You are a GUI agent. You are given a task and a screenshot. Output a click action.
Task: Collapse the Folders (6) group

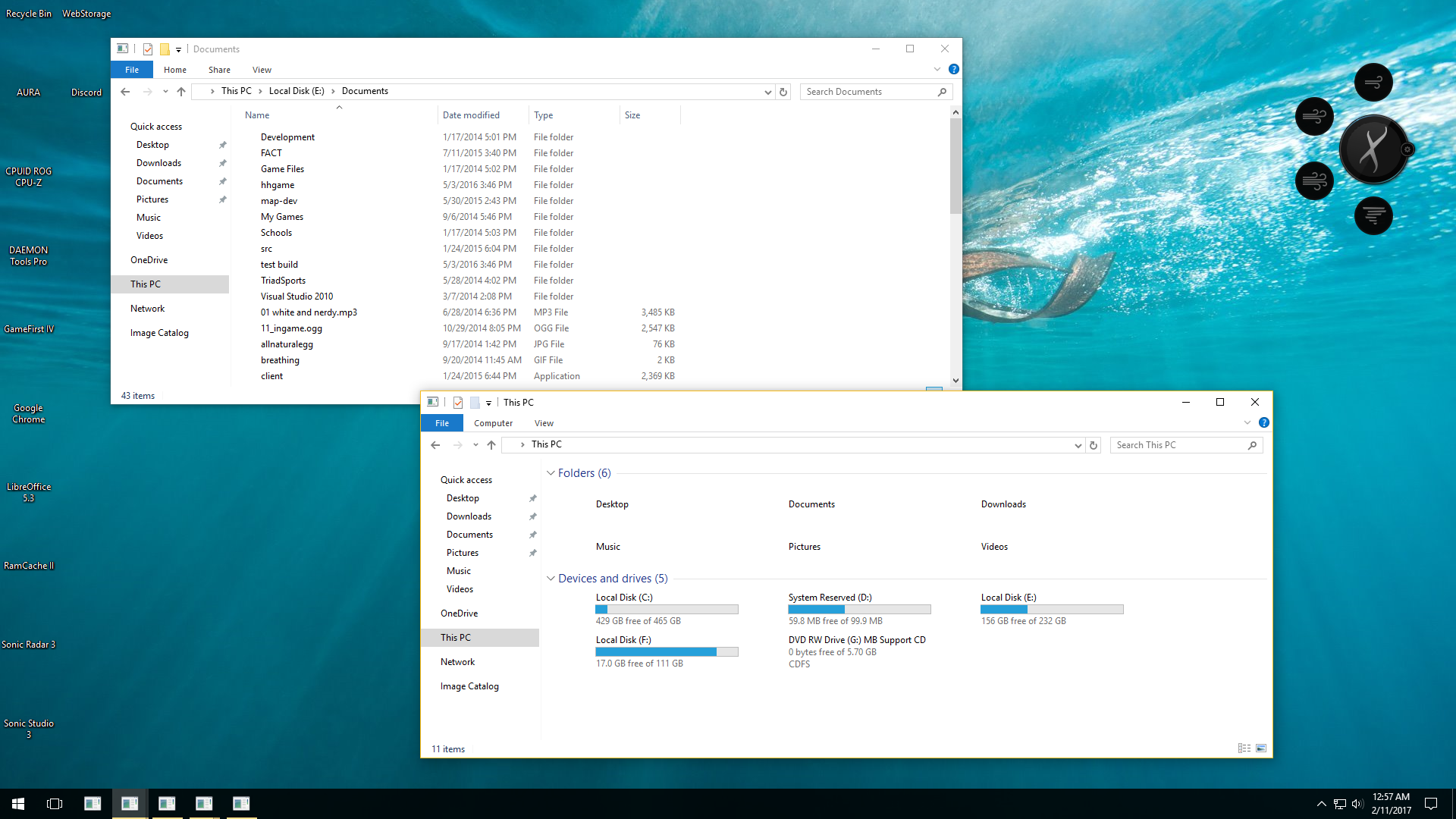[551, 473]
